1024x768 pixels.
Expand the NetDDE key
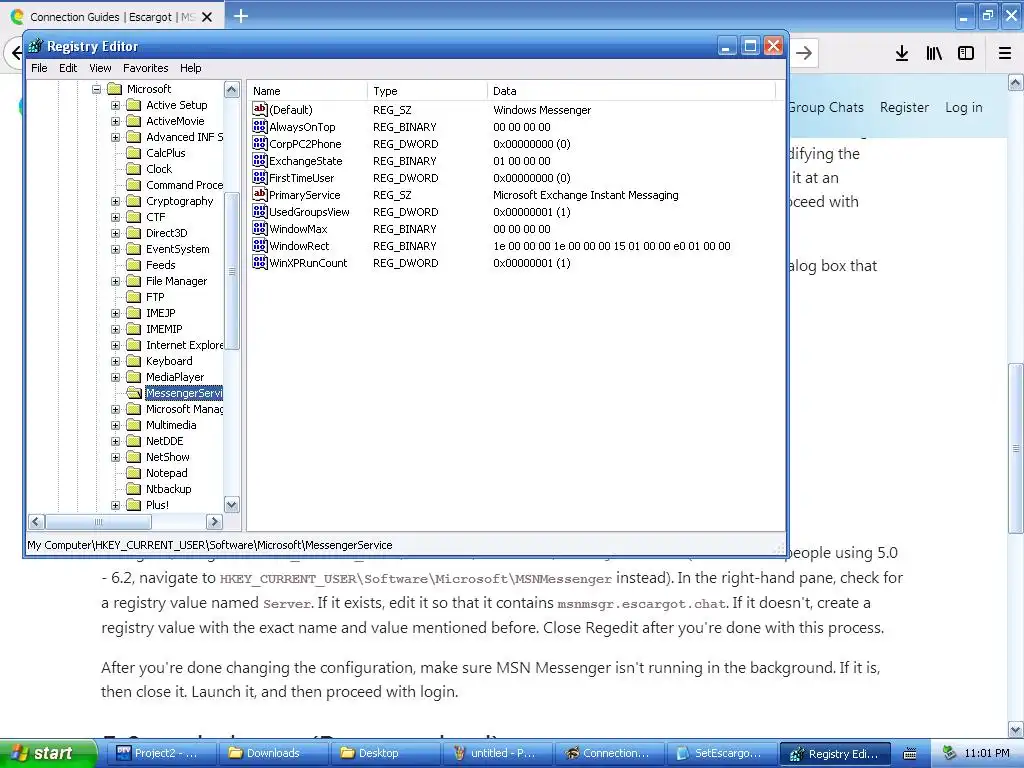coord(116,441)
